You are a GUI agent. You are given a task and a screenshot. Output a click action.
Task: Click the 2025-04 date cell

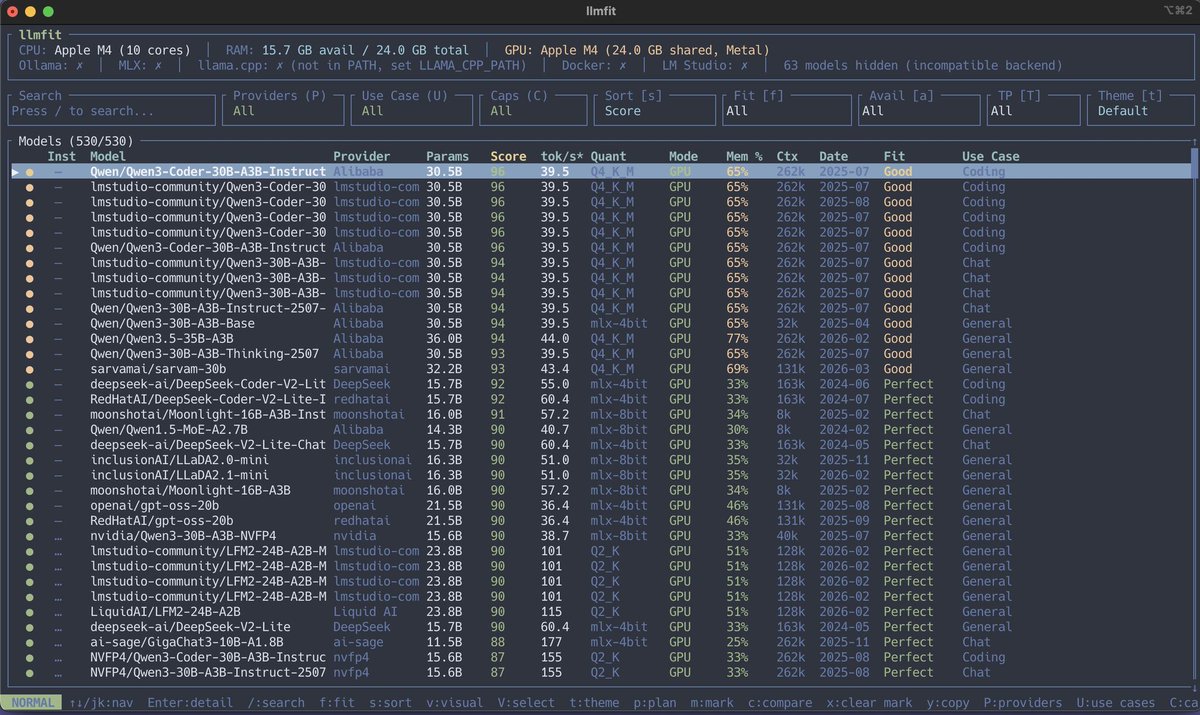(844, 323)
